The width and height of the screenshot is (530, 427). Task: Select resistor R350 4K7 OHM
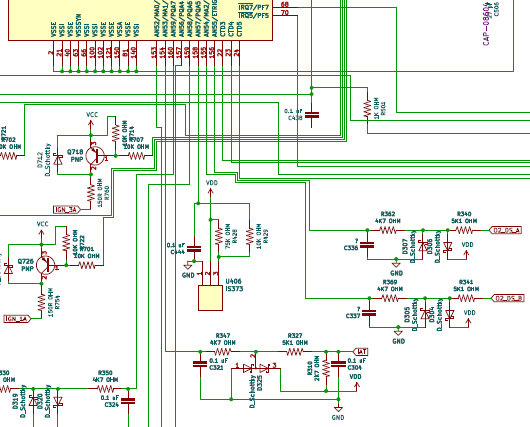pos(105,388)
